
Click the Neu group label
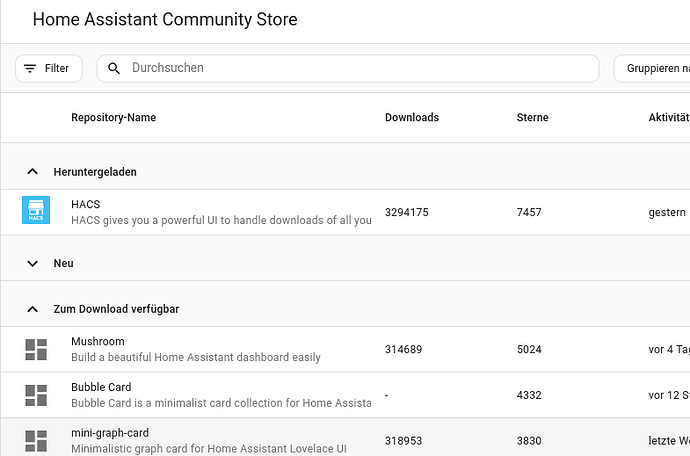63,263
